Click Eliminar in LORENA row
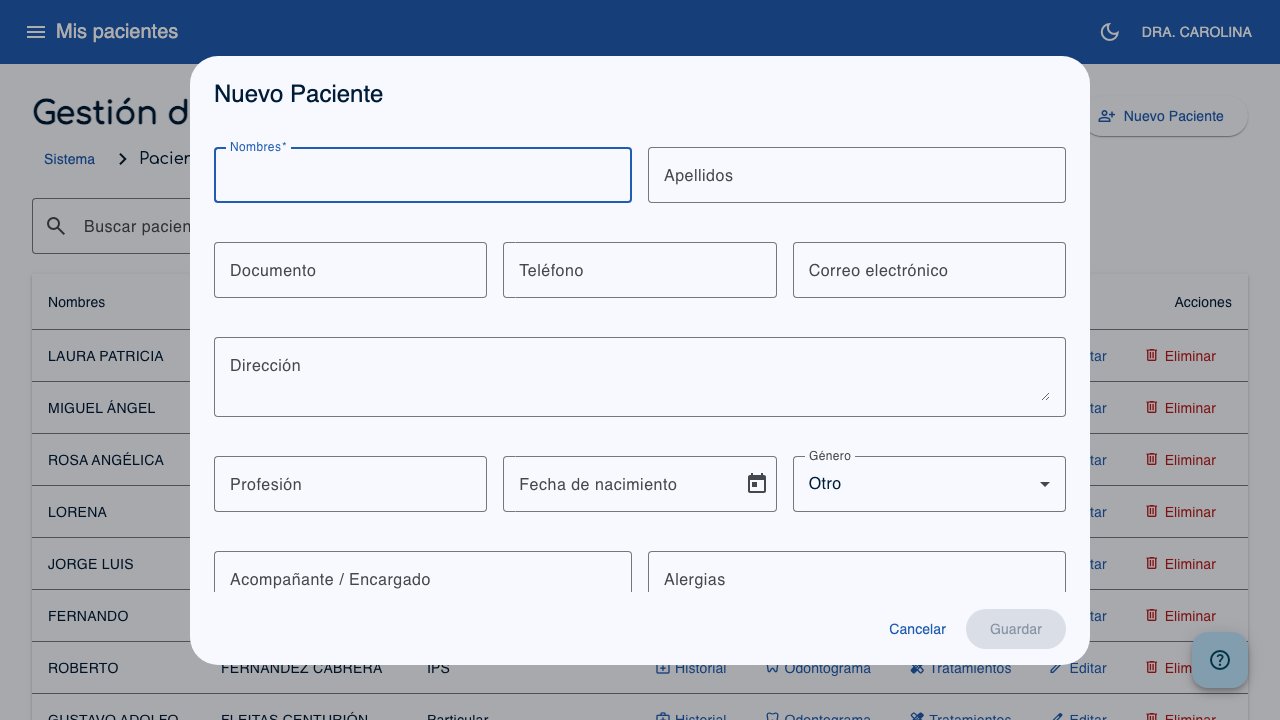 tap(1180, 512)
